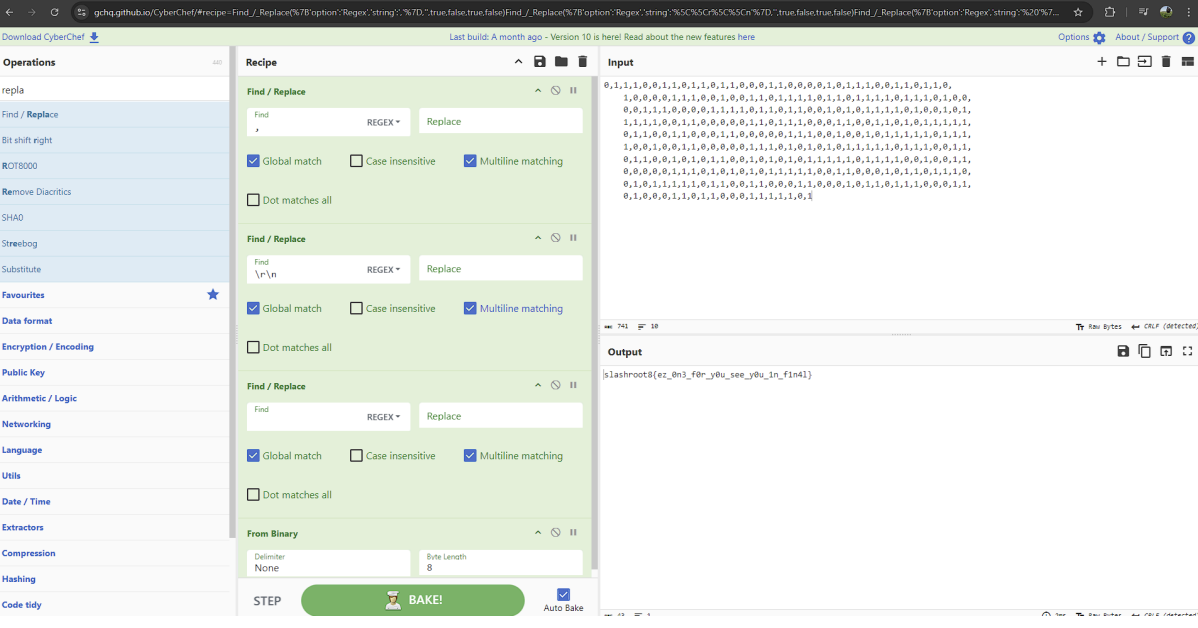Enable Dot matches all in third Find / Replace
The width and height of the screenshot is (1198, 628).
point(253,495)
